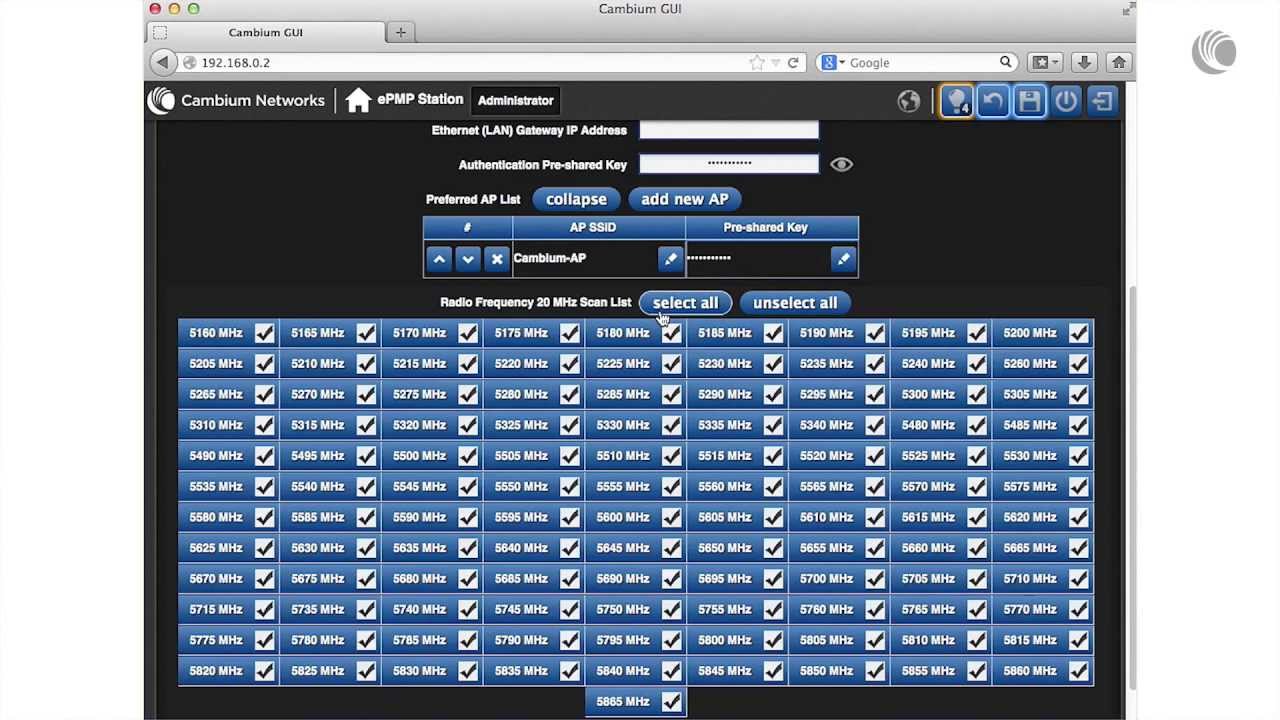
Task: Open the Google search engine dropdown
Action: tap(832, 62)
